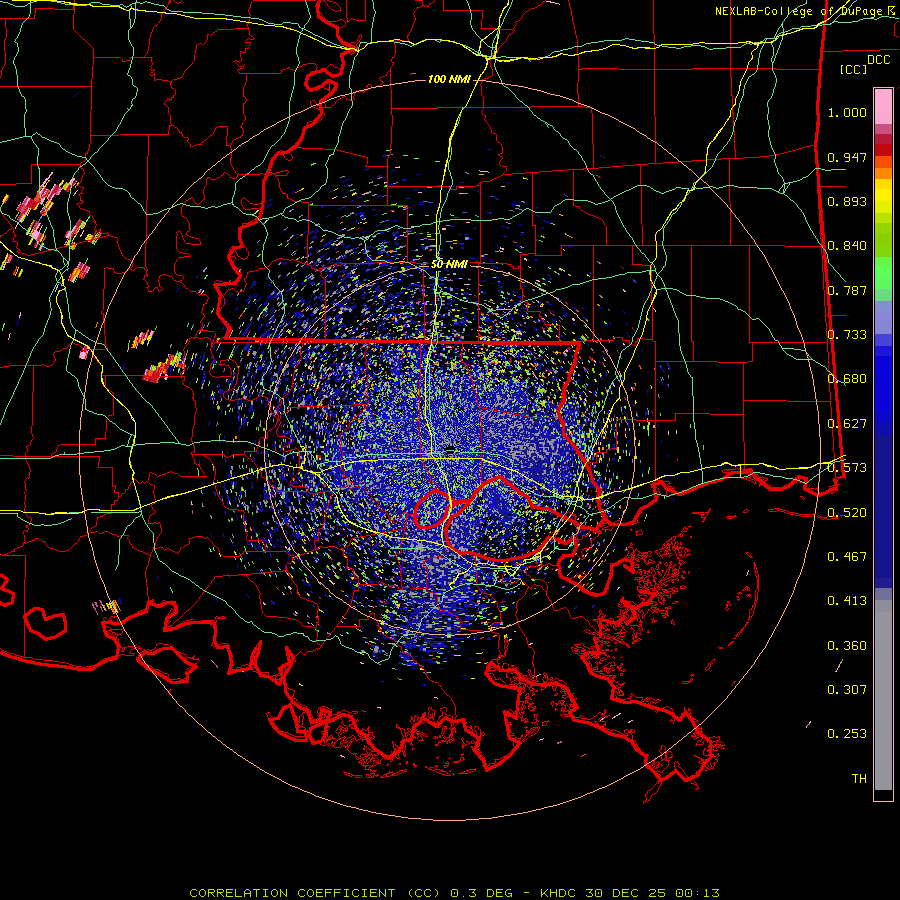
Task: Click the 50 NMI range ring label
Action: coord(449,264)
